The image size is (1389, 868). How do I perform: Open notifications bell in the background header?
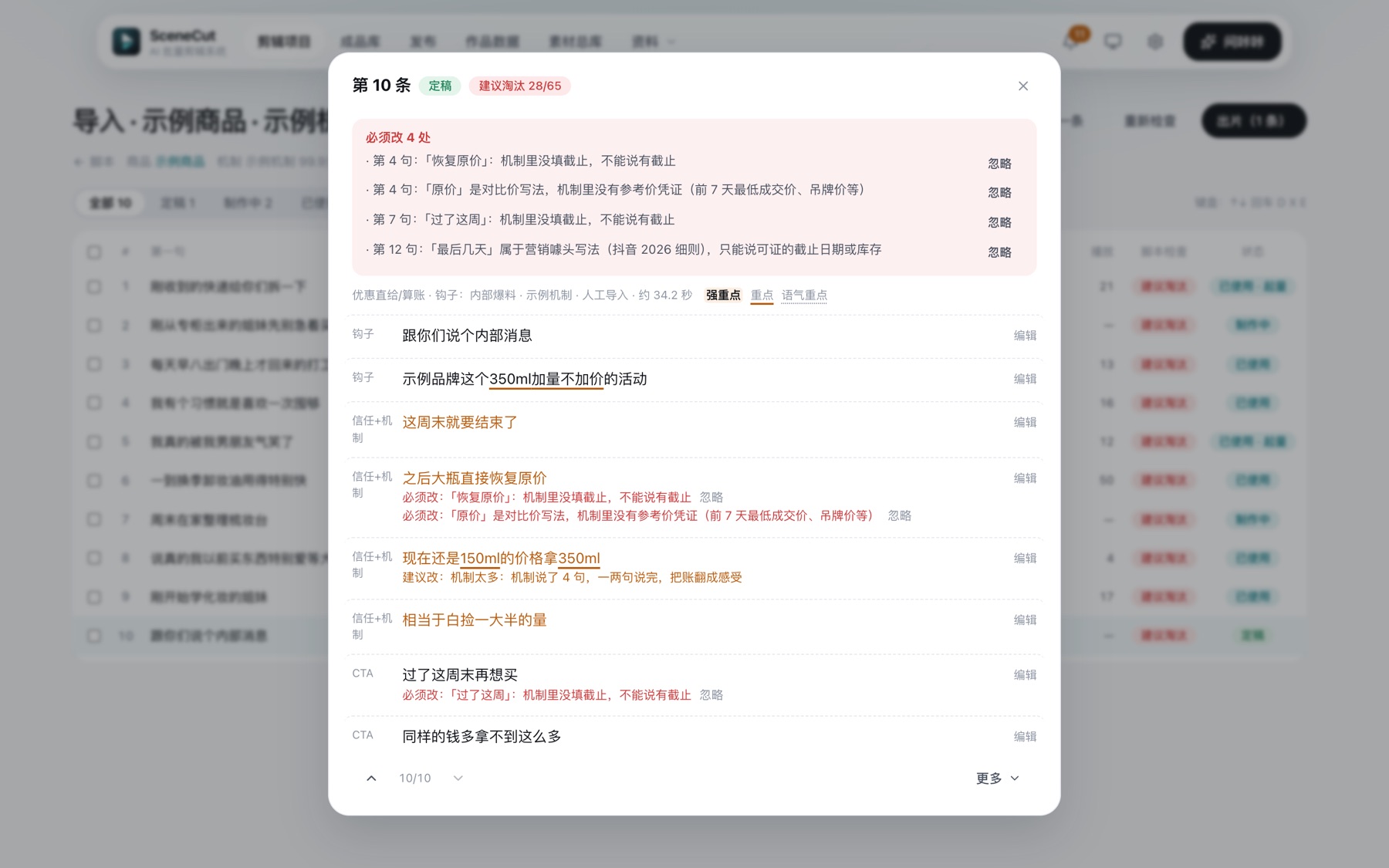1071,41
